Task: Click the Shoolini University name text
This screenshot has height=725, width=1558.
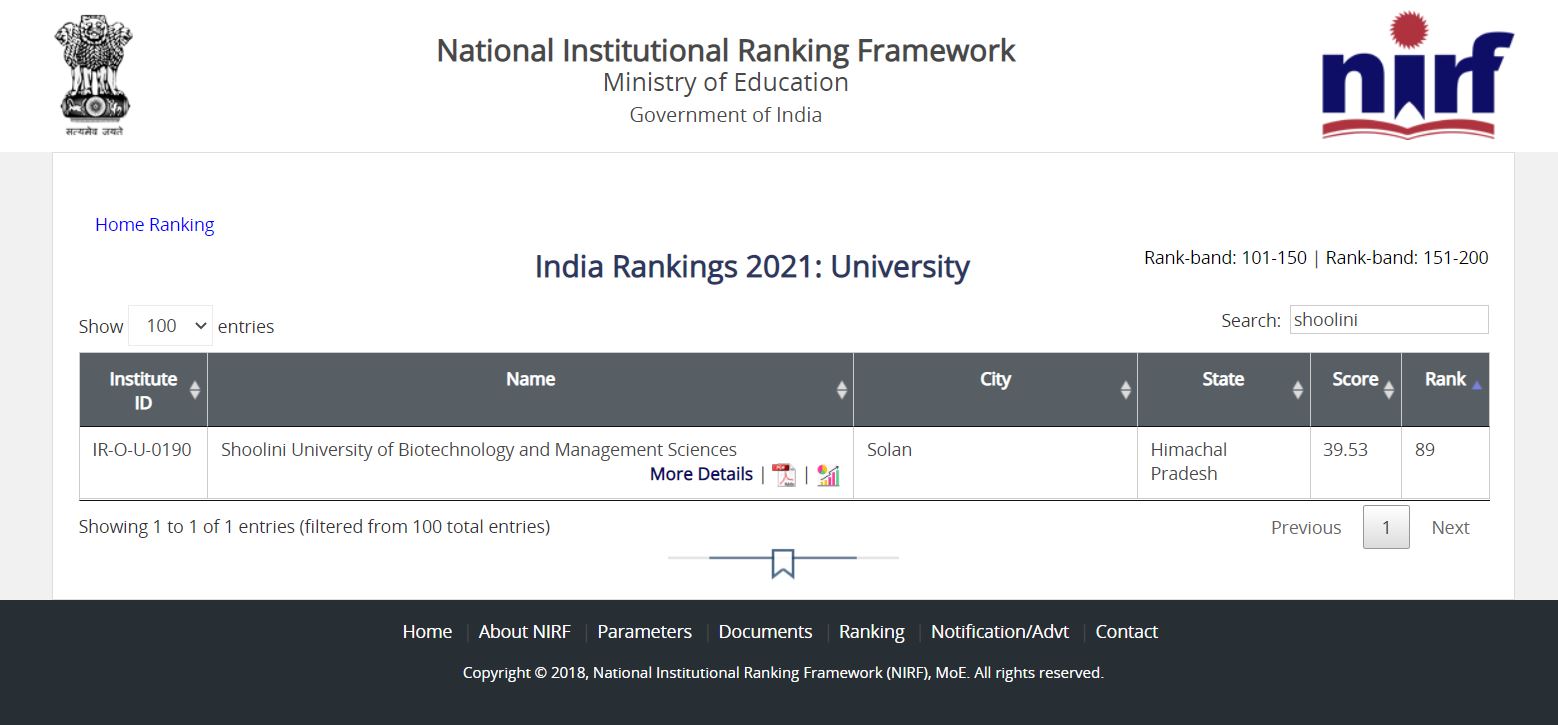Action: click(x=479, y=450)
